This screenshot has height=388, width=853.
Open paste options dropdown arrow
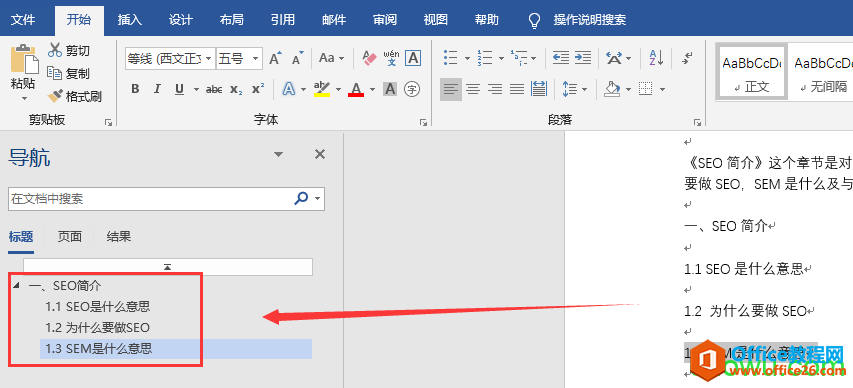[24, 99]
